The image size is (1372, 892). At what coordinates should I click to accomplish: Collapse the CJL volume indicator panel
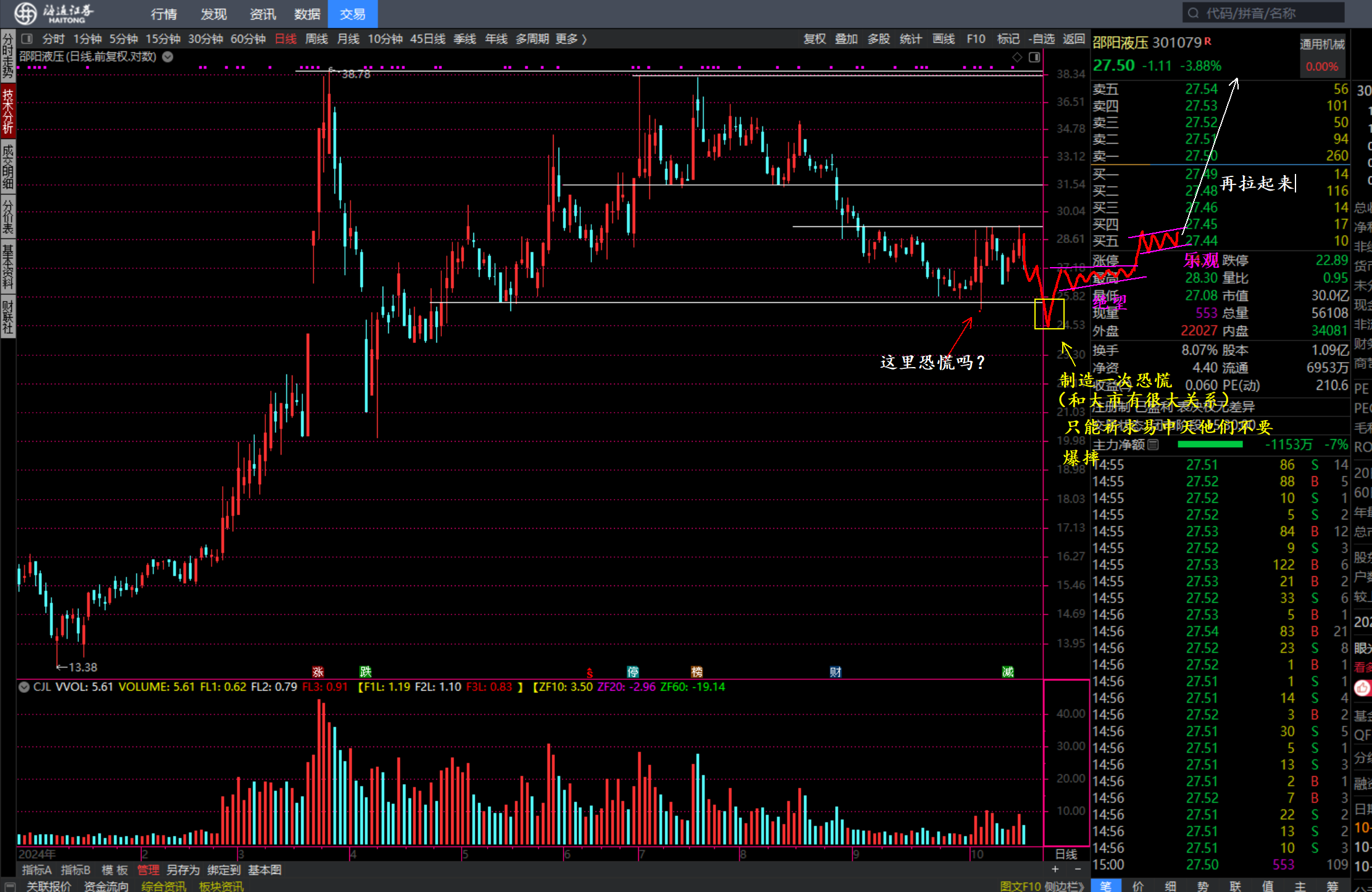pos(24,687)
